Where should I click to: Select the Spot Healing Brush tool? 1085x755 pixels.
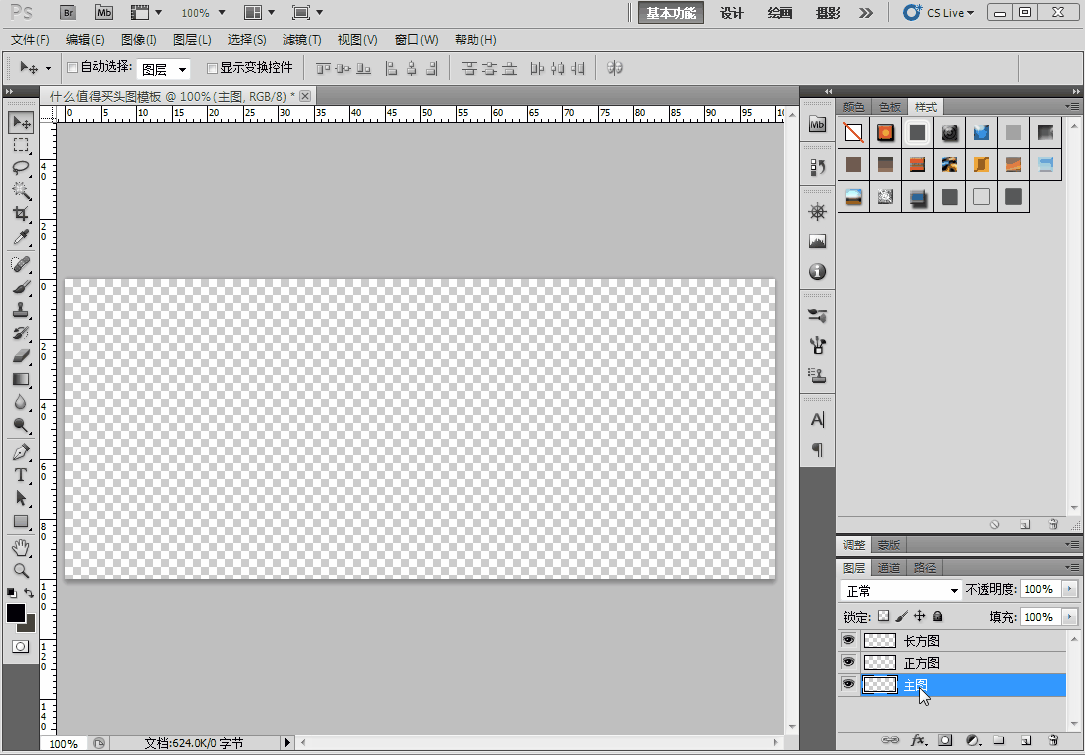(21, 264)
